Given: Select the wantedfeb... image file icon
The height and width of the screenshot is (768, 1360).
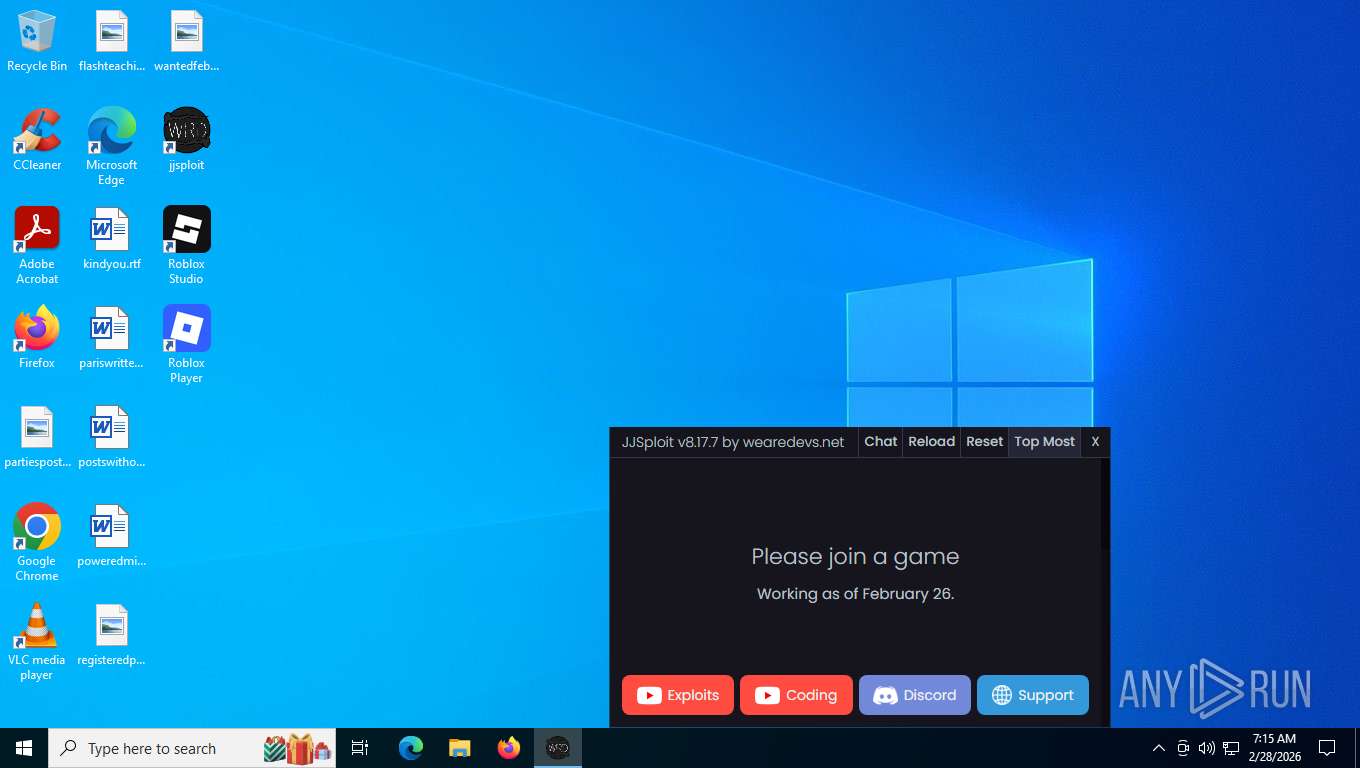Looking at the screenshot, I should (186, 41).
